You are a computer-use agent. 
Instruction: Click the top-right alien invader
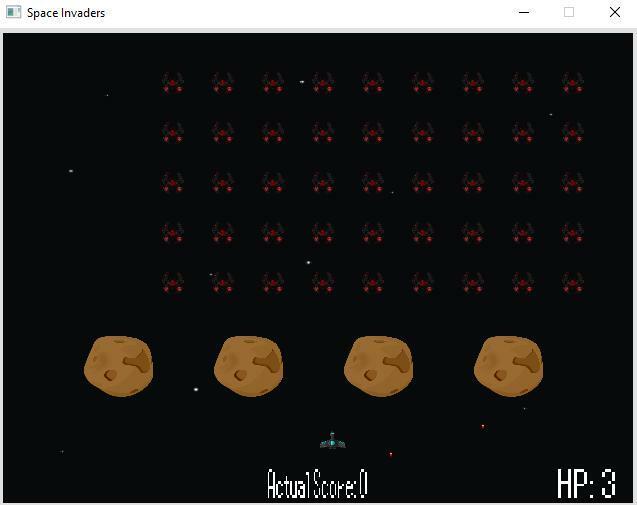pyautogui.click(x=573, y=83)
